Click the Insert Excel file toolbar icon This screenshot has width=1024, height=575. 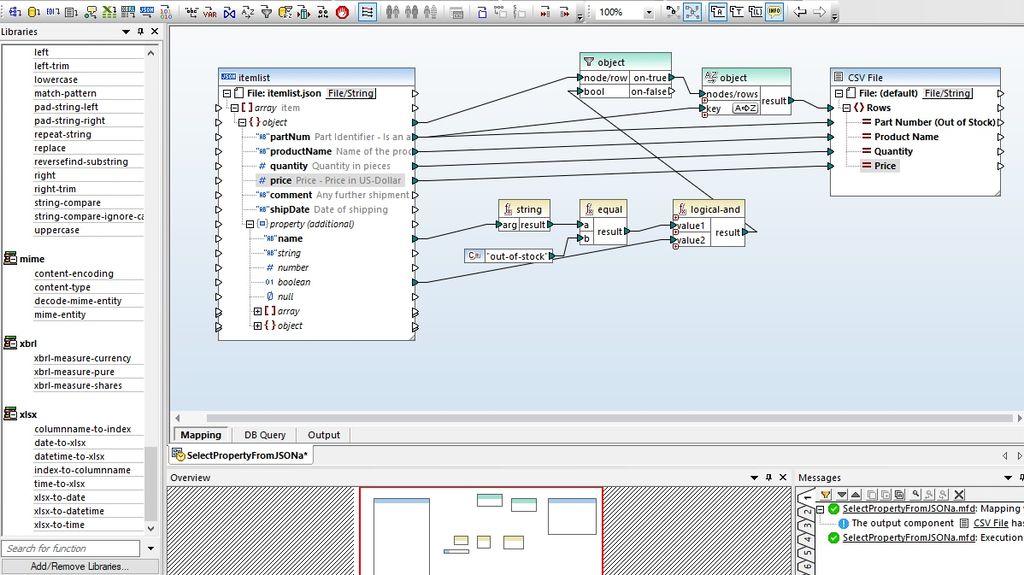point(109,13)
